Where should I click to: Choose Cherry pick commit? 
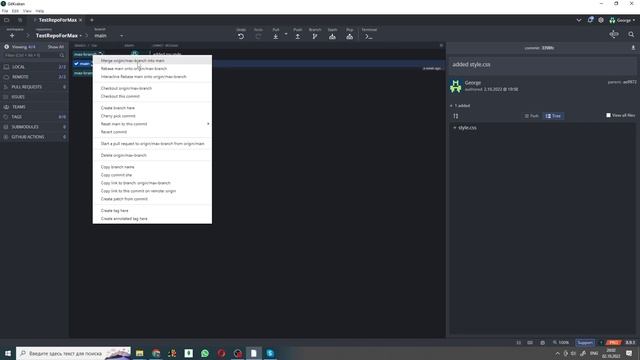coord(152,116)
